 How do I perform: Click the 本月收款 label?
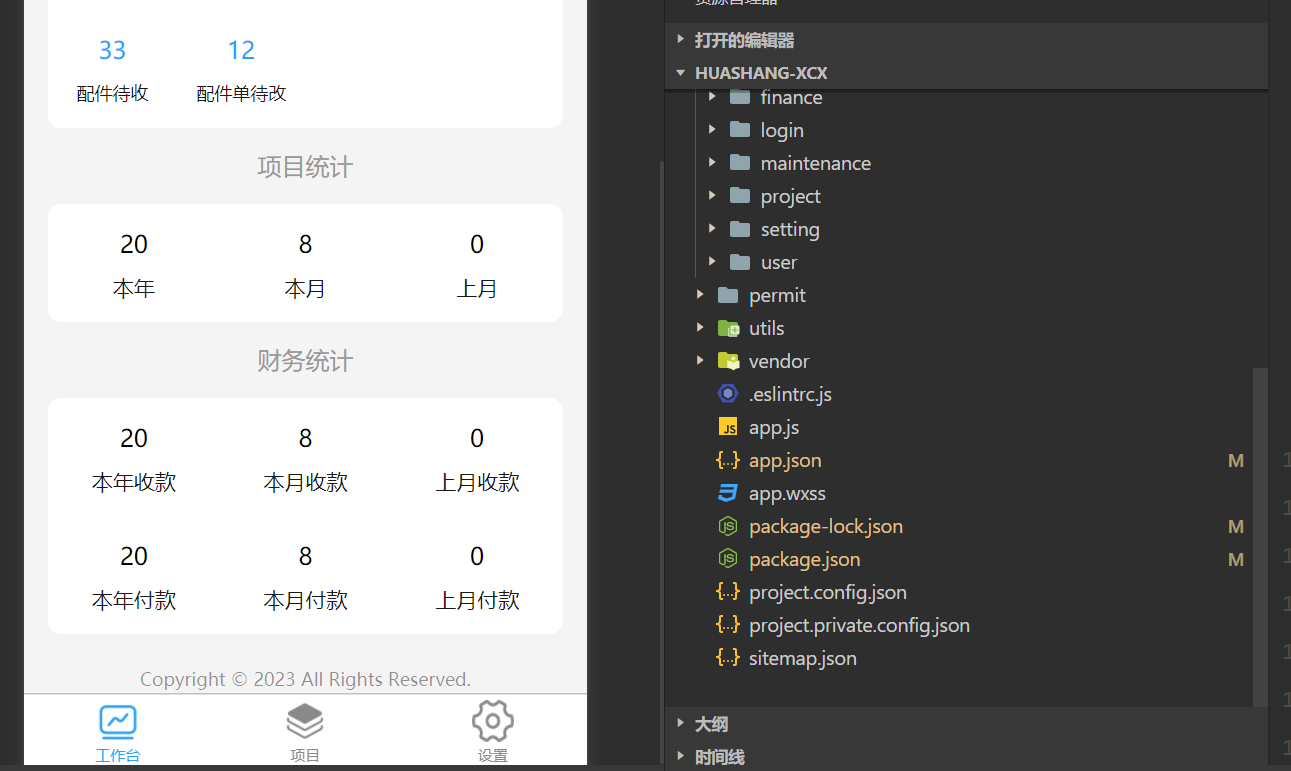306,482
